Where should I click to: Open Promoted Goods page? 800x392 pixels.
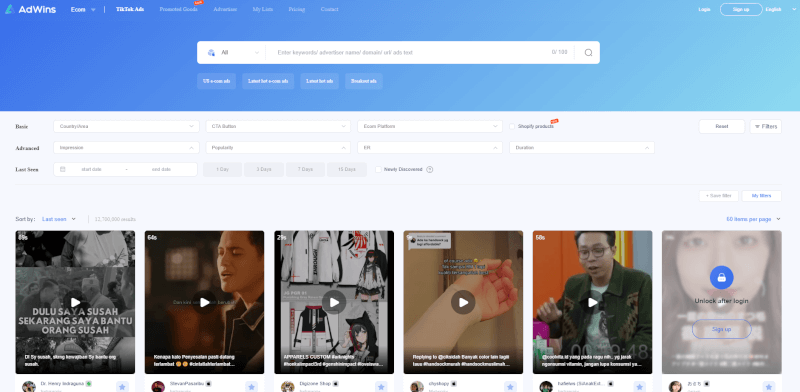[x=179, y=10]
